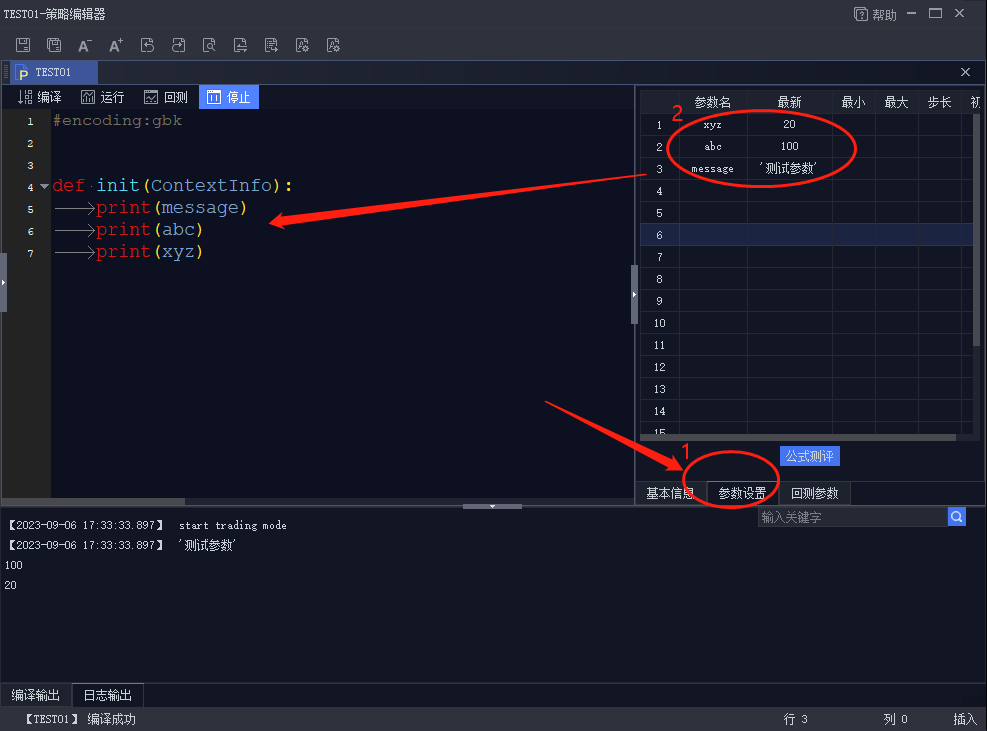Switch to the 编译输出 tab
The height and width of the screenshot is (731, 987).
35,694
